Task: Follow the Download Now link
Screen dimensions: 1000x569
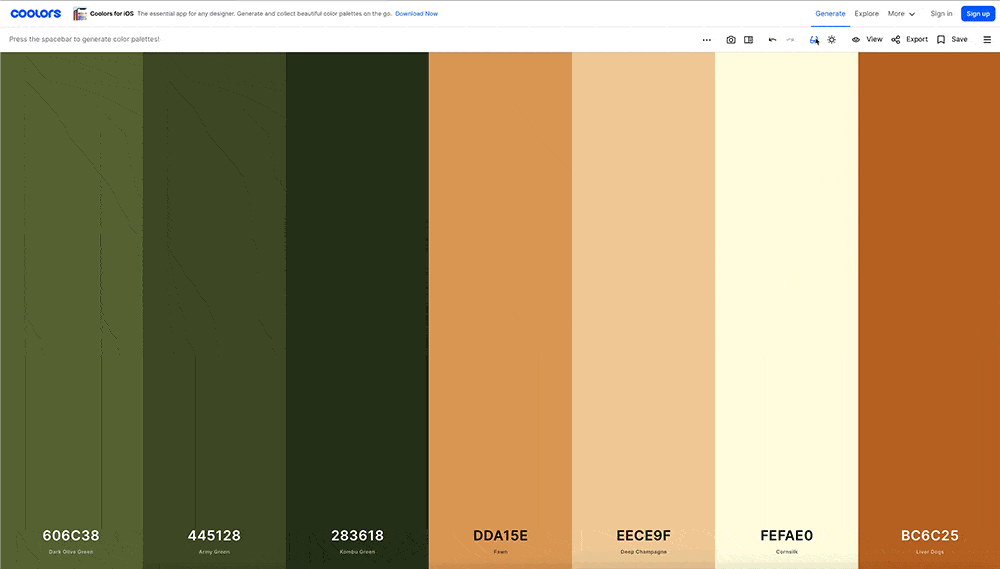Action: (x=416, y=13)
